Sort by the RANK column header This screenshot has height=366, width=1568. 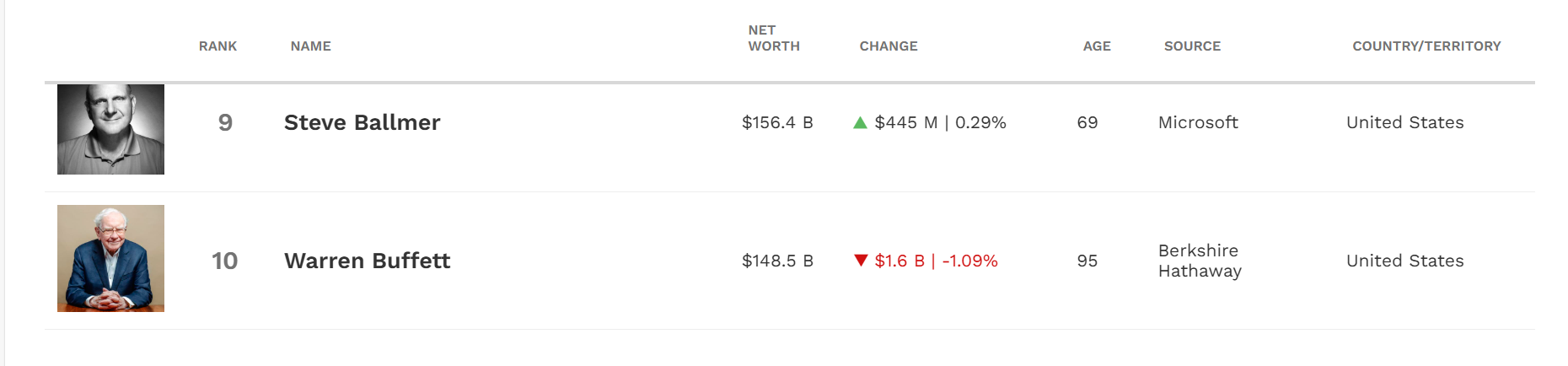click(217, 46)
